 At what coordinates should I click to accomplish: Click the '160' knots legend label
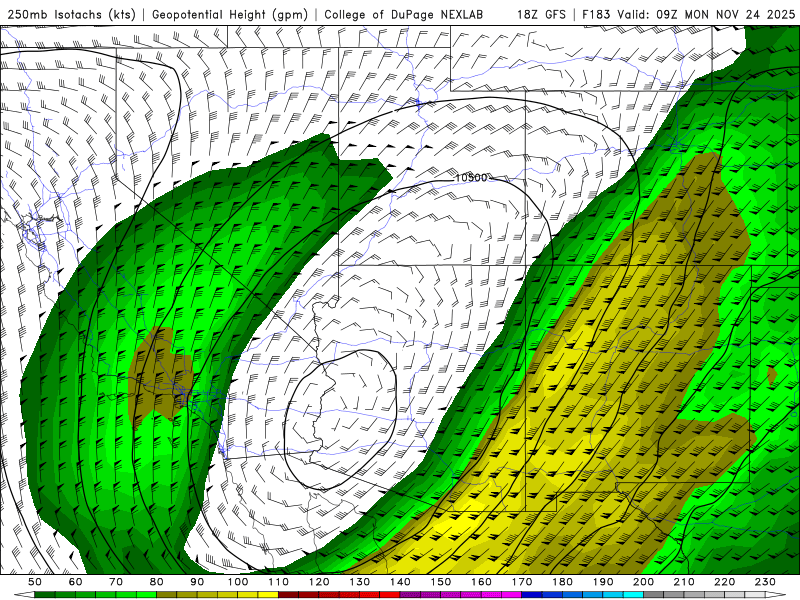click(x=481, y=582)
